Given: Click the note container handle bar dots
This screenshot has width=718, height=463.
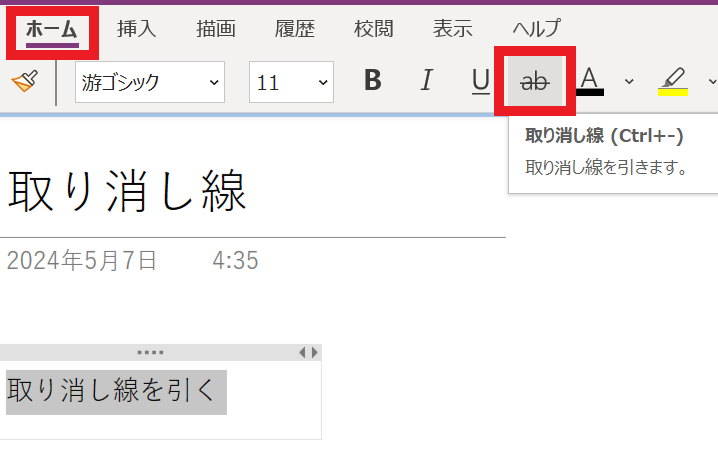Looking at the screenshot, I should coord(151,353).
